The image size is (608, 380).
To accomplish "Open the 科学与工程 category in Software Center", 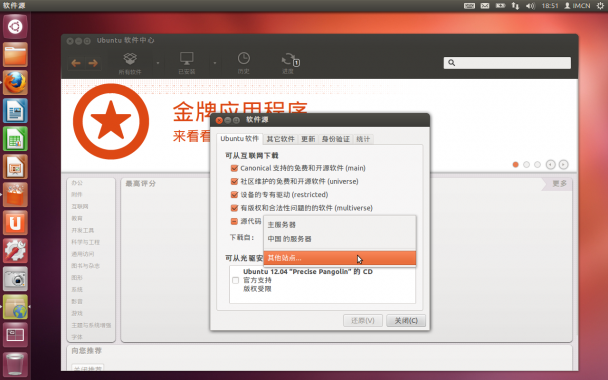I will [x=85, y=242].
